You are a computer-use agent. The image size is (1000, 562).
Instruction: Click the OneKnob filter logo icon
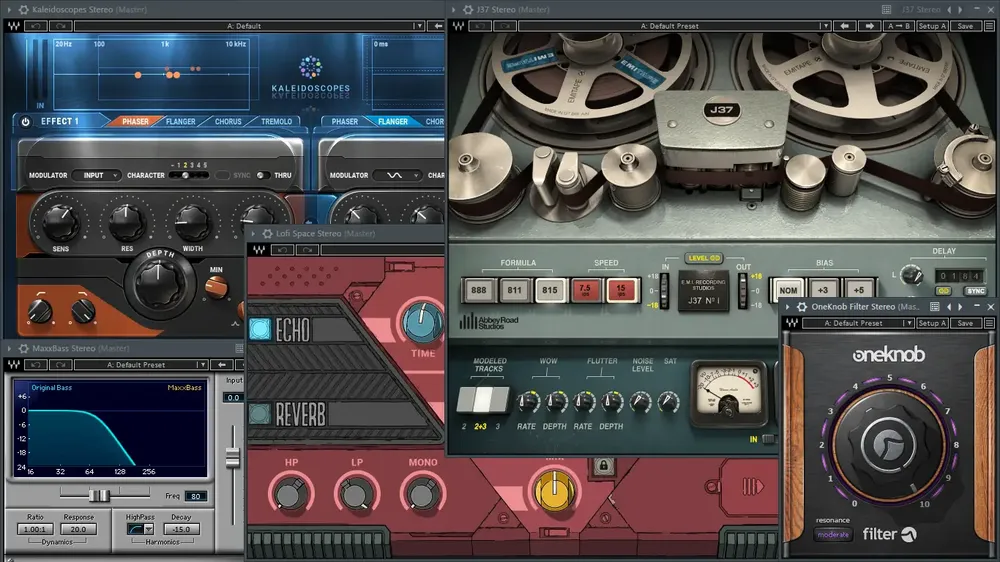909,535
